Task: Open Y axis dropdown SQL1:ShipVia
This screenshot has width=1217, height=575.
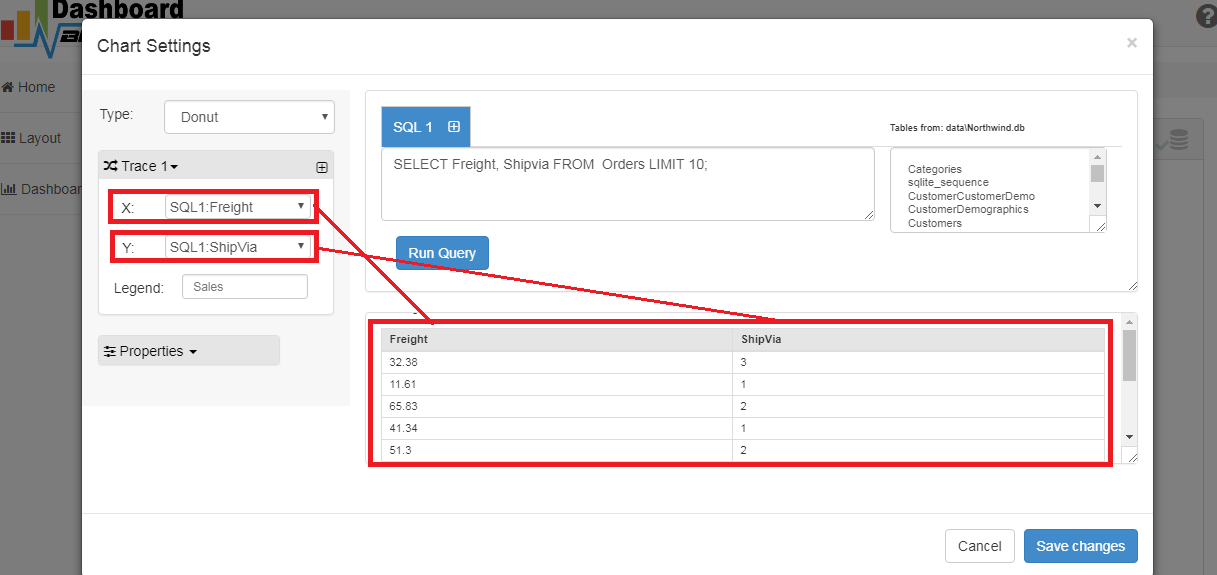Action: (238, 246)
